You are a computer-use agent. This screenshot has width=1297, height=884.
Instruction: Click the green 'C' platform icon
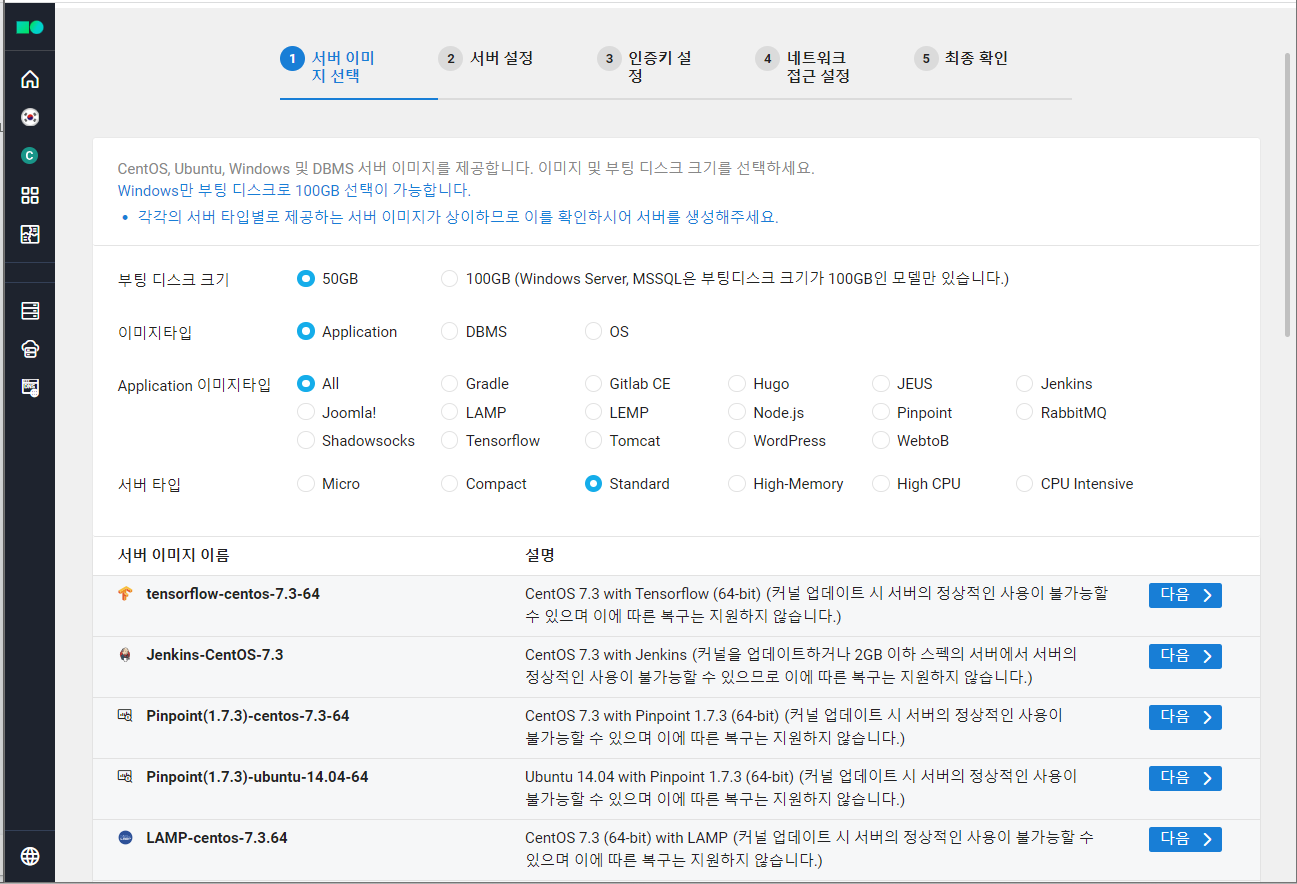point(30,156)
